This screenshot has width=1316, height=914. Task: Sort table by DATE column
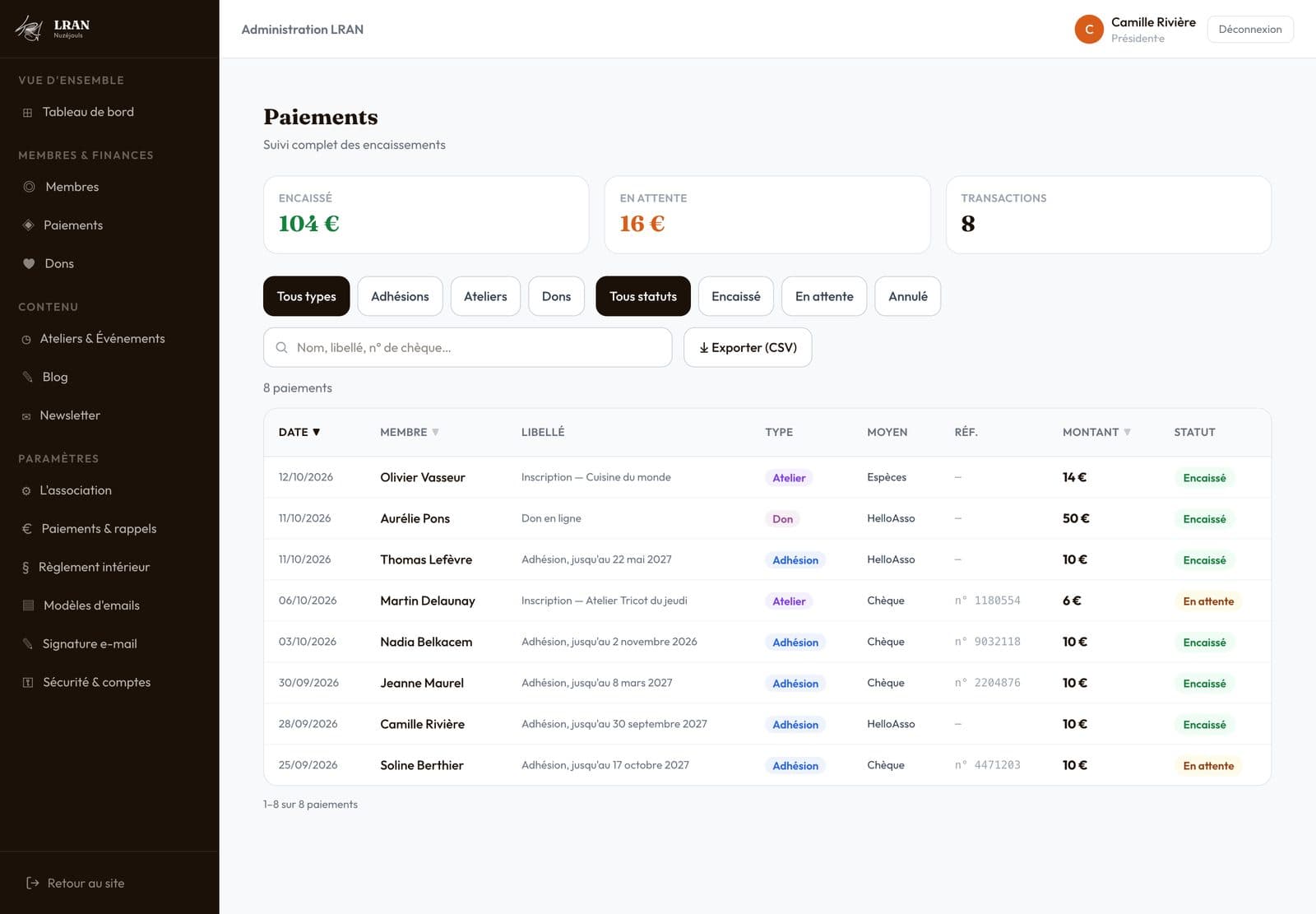(x=299, y=432)
